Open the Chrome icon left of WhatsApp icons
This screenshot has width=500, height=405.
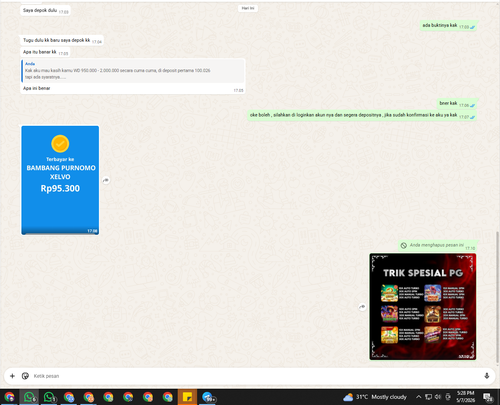click(10, 397)
